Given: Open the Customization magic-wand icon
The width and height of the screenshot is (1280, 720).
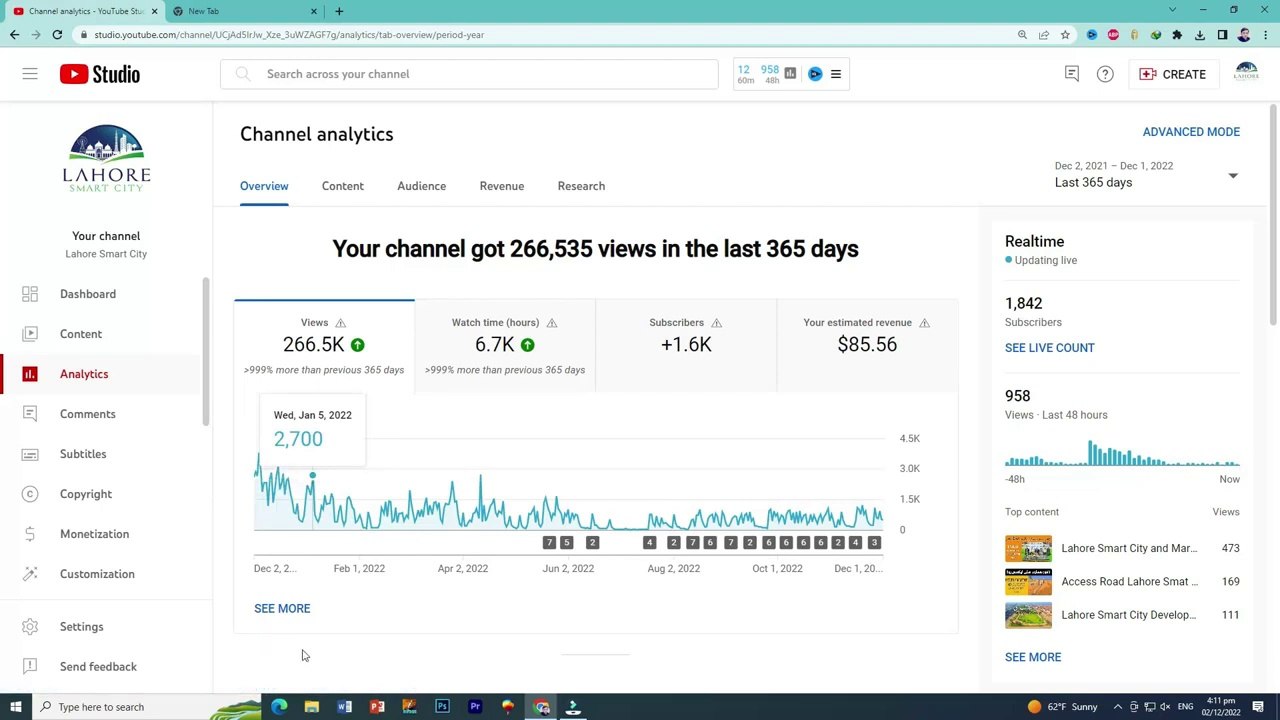Looking at the screenshot, I should pos(30,574).
